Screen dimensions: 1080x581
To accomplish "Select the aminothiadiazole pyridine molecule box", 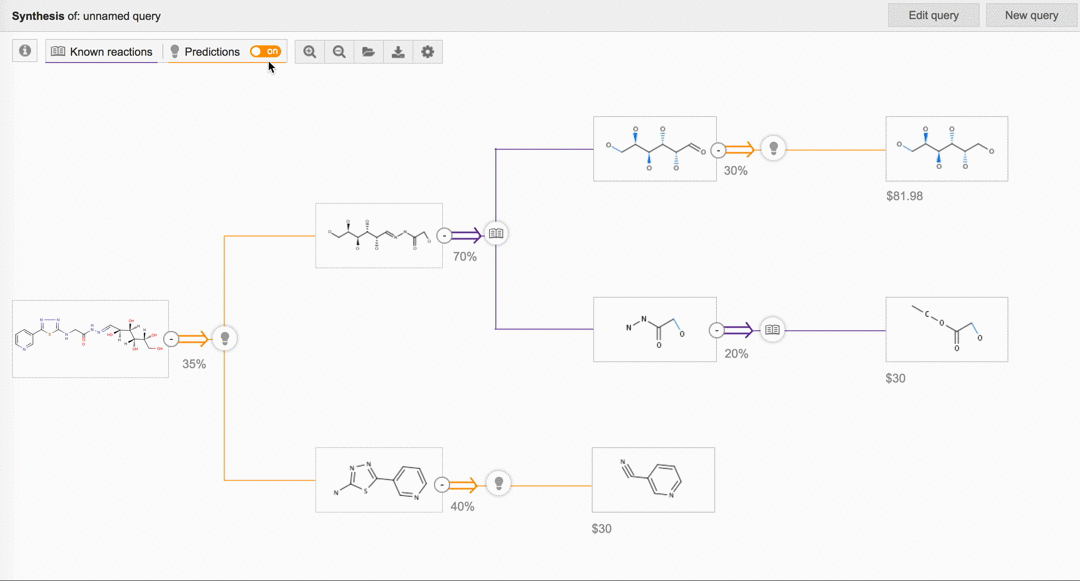I will tap(379, 480).
